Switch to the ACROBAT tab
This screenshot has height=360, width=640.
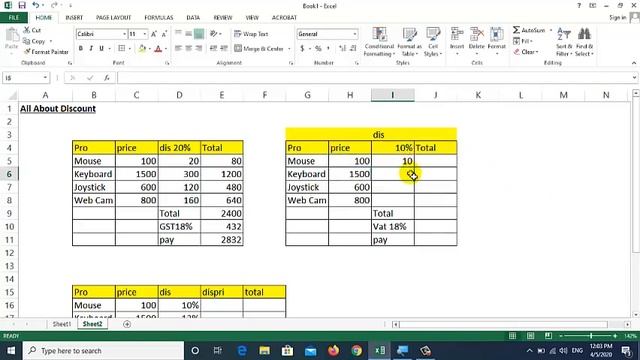[x=284, y=18]
